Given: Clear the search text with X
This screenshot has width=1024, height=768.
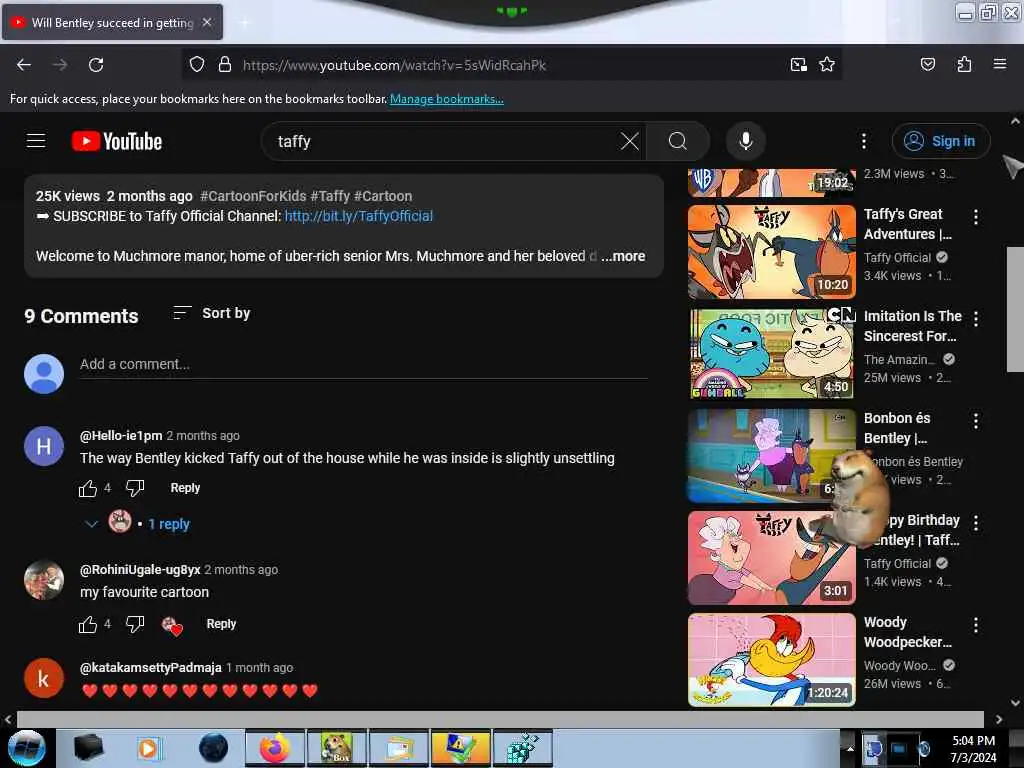Looking at the screenshot, I should 629,141.
